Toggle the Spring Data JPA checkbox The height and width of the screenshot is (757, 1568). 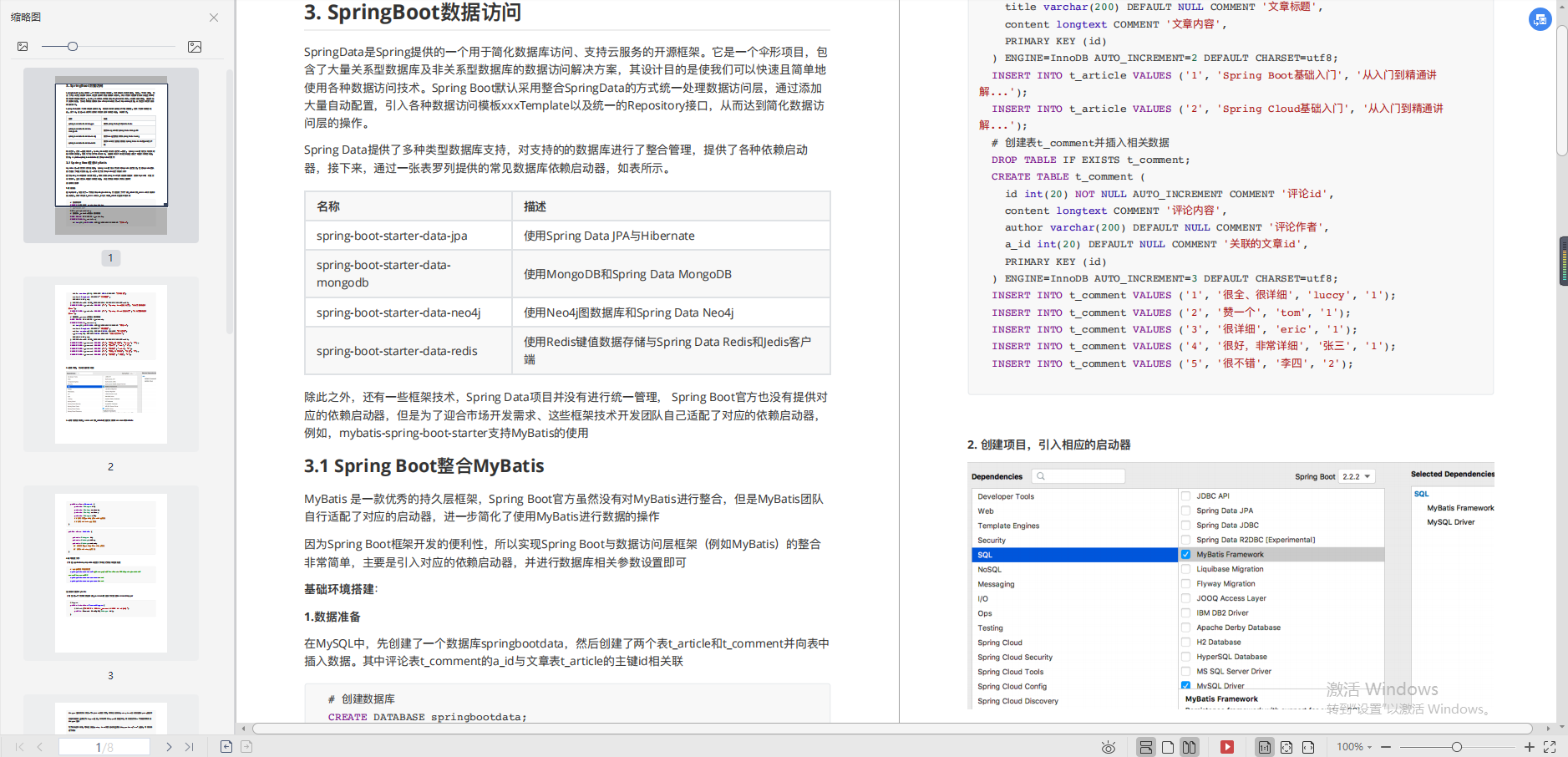(1185, 511)
